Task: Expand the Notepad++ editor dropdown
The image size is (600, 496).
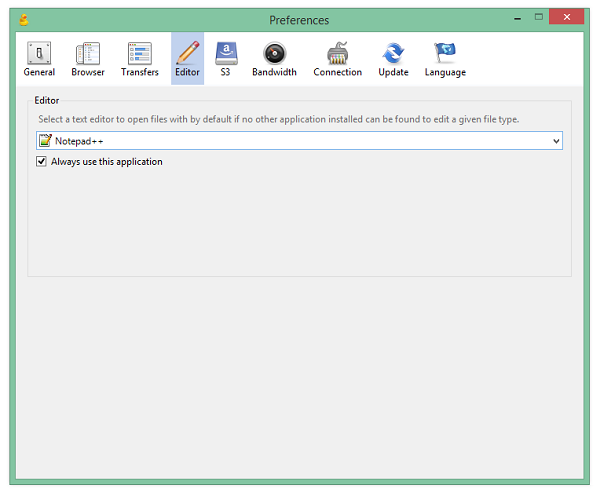Action: click(x=556, y=141)
